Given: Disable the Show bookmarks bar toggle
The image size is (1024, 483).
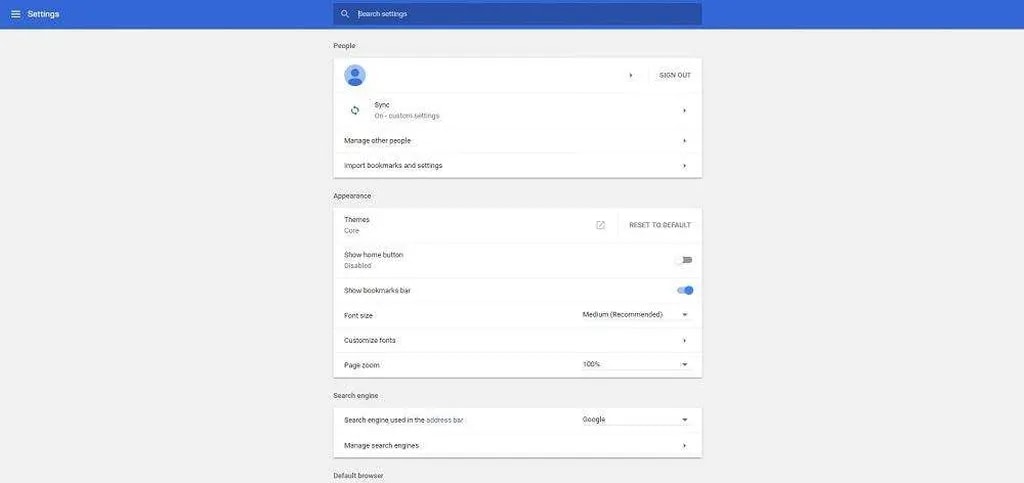Looking at the screenshot, I should point(685,290).
